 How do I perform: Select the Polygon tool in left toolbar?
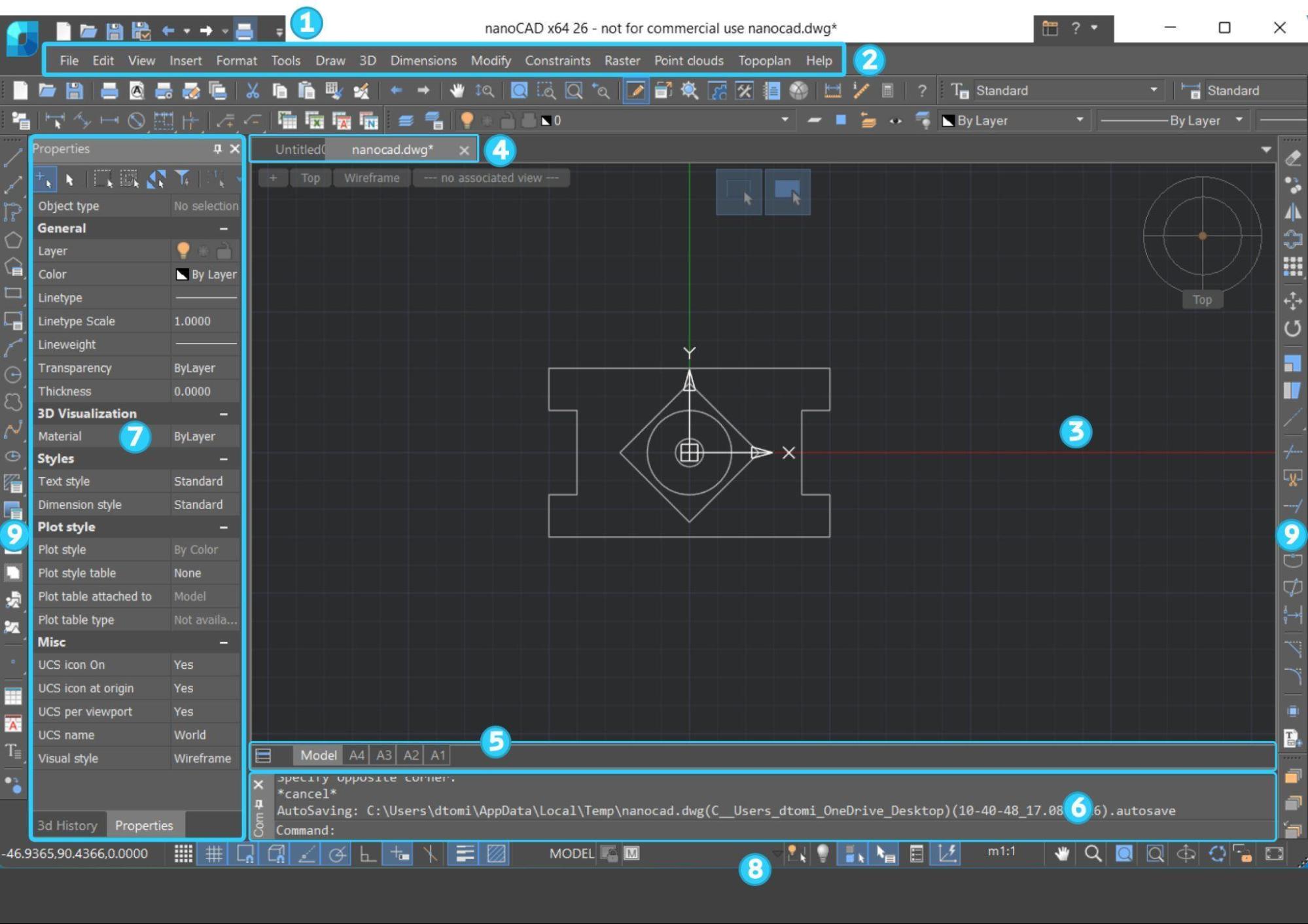12,240
